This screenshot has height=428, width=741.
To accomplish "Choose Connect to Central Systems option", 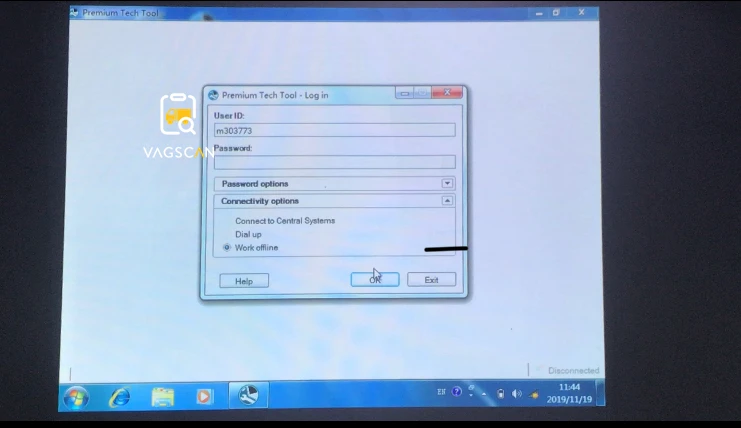I will [x=285, y=221].
